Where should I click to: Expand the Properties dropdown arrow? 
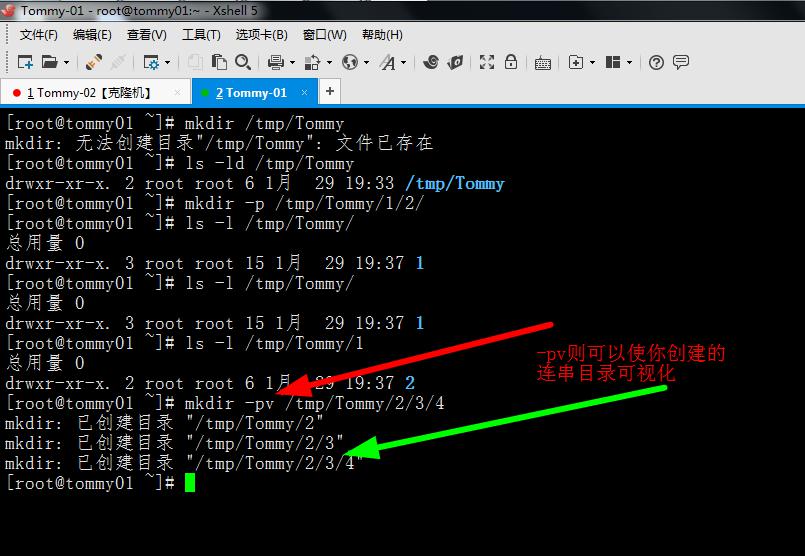coord(167,63)
